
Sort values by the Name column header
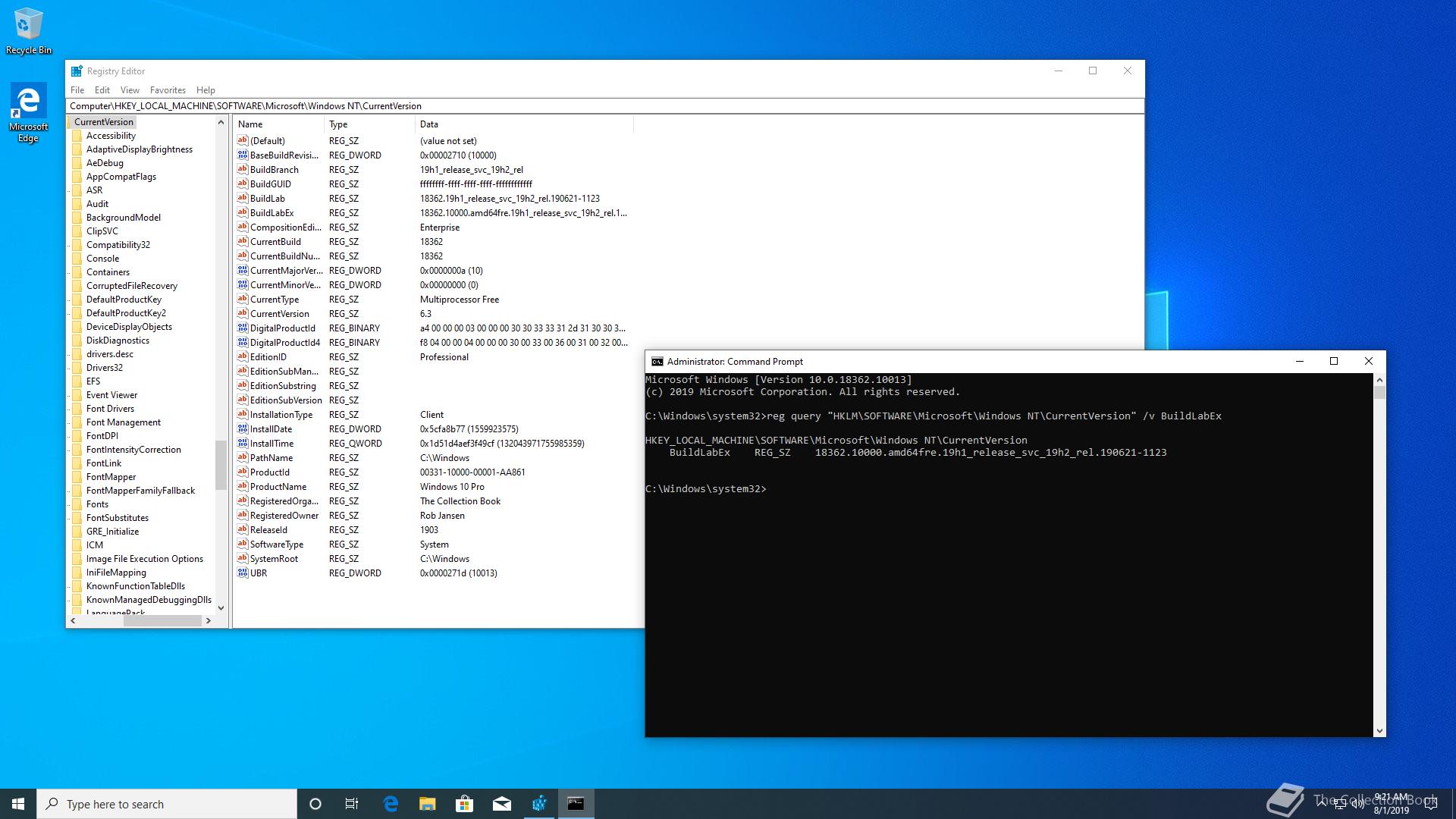[278, 124]
